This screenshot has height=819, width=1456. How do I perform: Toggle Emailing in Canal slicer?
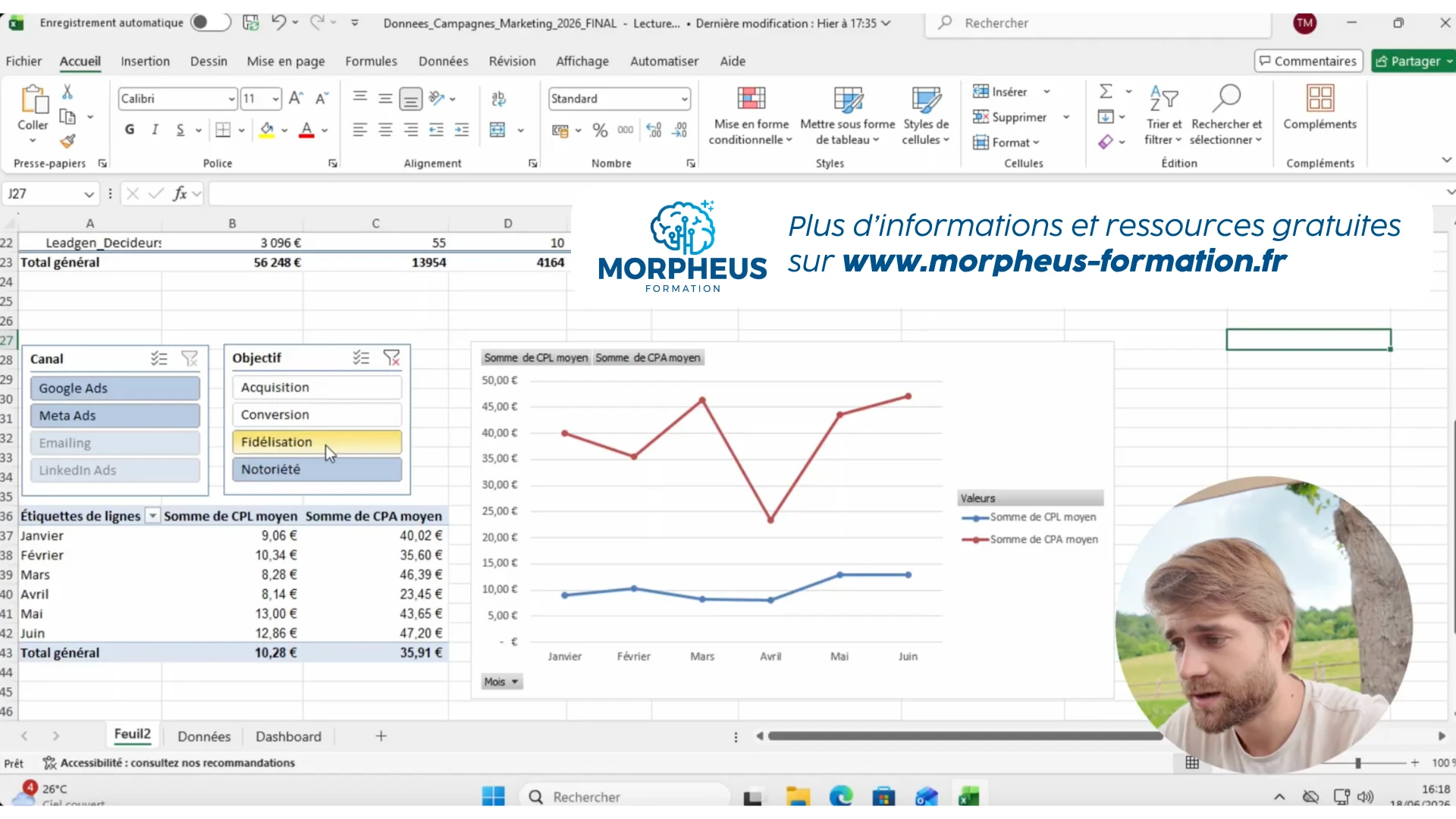(115, 443)
